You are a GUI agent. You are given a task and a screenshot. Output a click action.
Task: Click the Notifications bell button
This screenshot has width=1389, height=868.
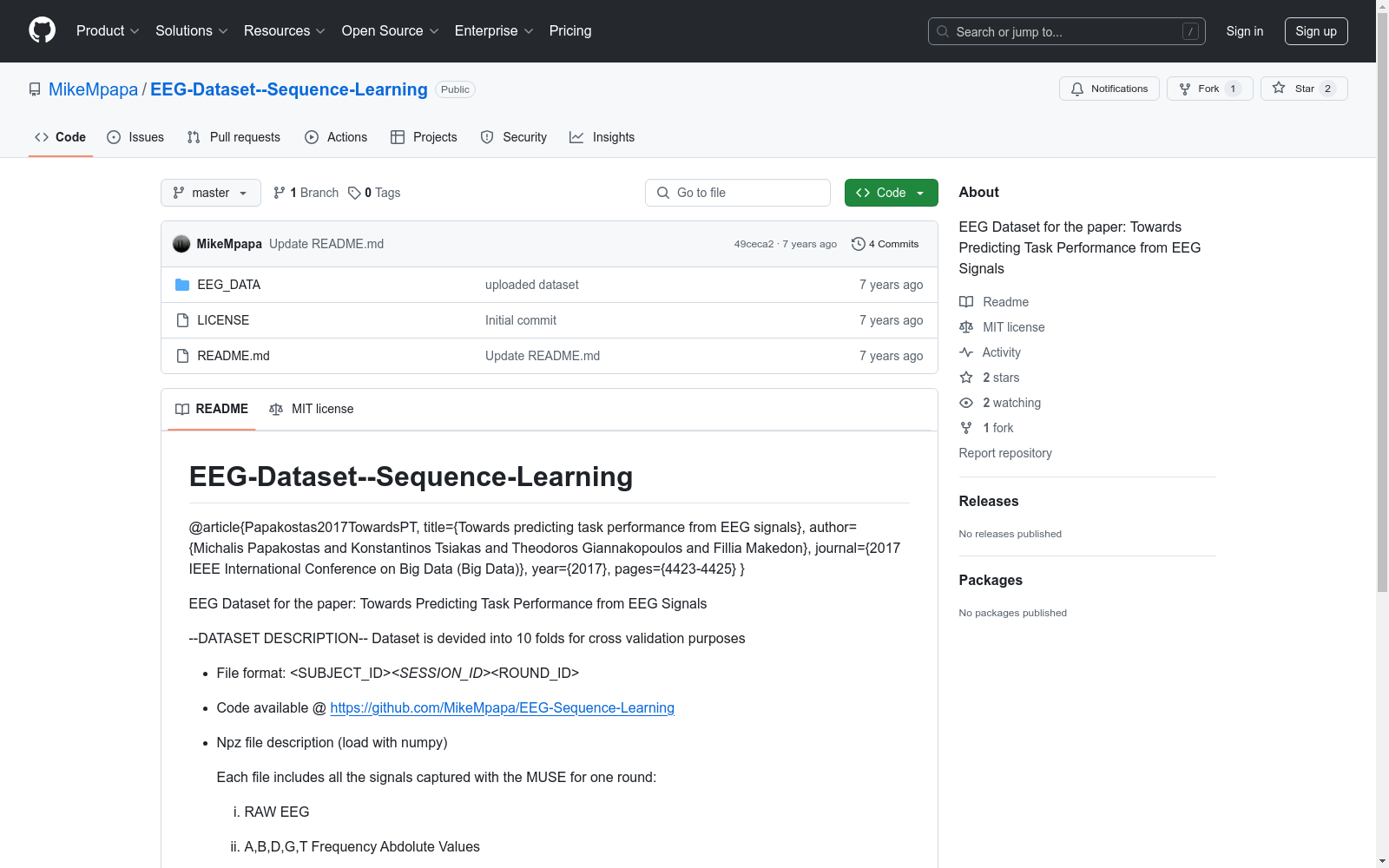pos(1109,89)
